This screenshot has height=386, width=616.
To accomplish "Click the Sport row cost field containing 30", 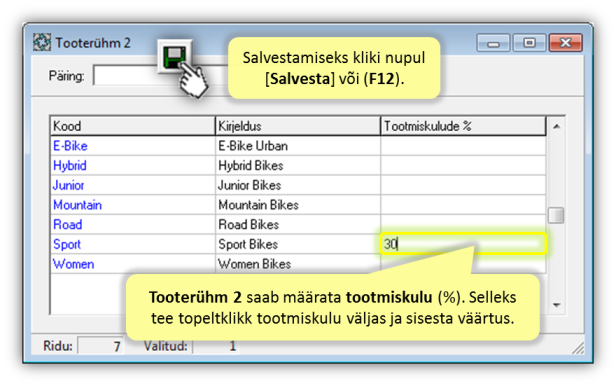I will click(x=463, y=244).
